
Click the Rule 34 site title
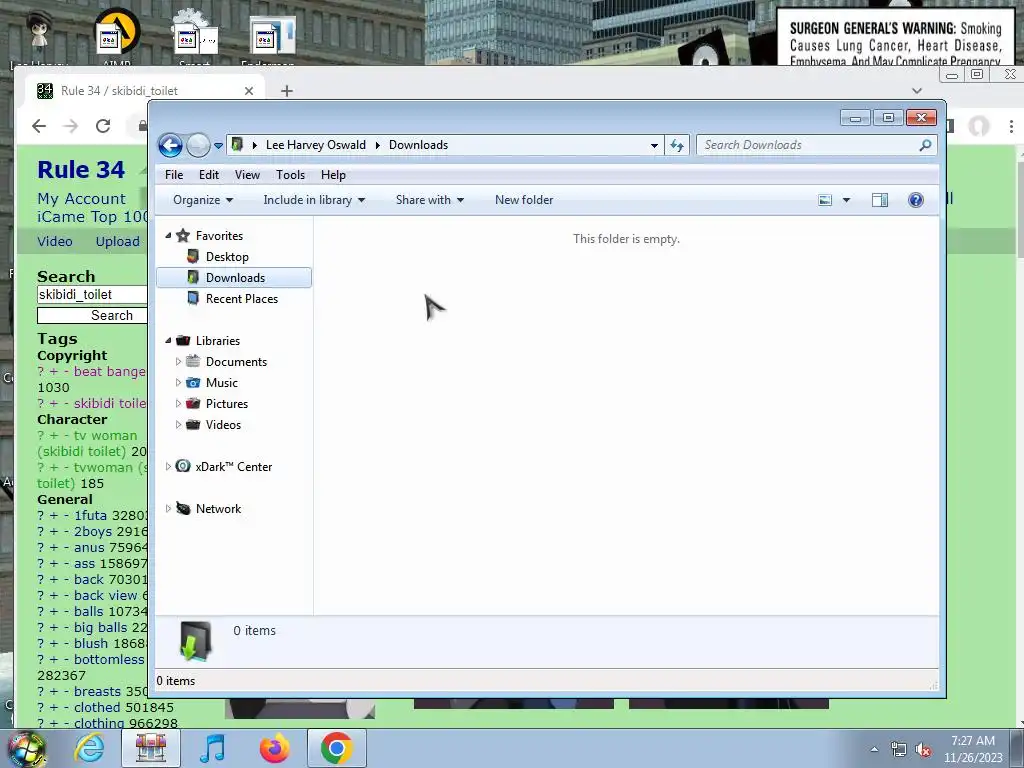tap(81, 170)
